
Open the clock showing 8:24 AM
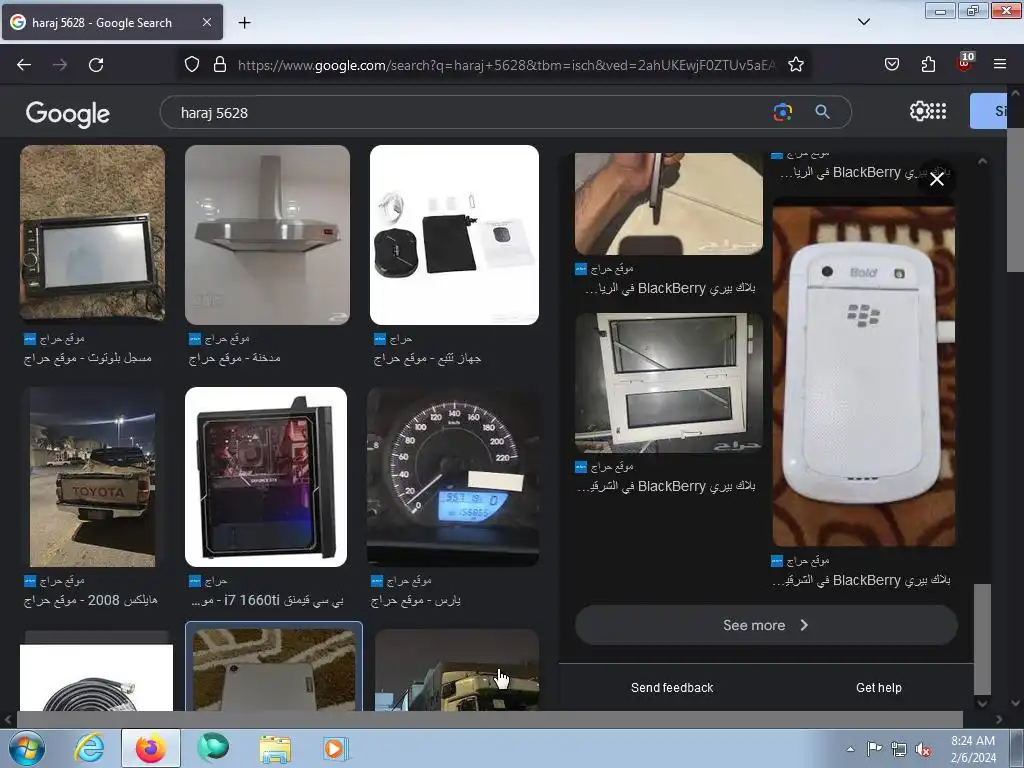pos(973,748)
